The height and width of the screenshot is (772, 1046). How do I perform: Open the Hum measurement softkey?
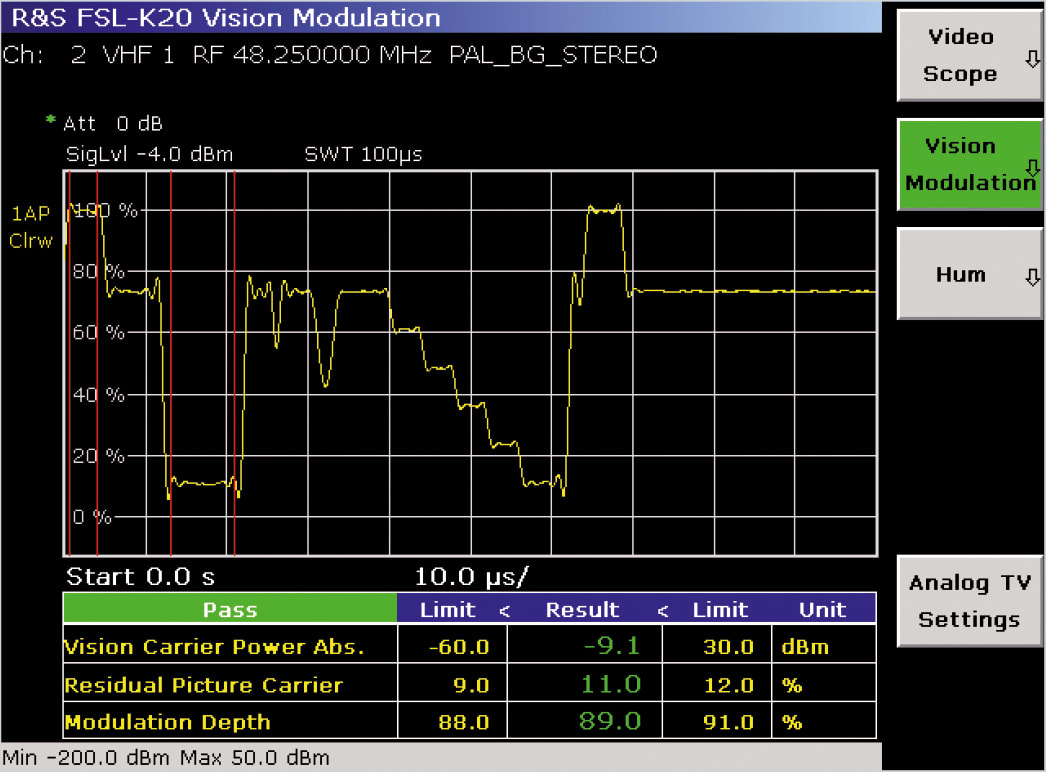(x=969, y=274)
